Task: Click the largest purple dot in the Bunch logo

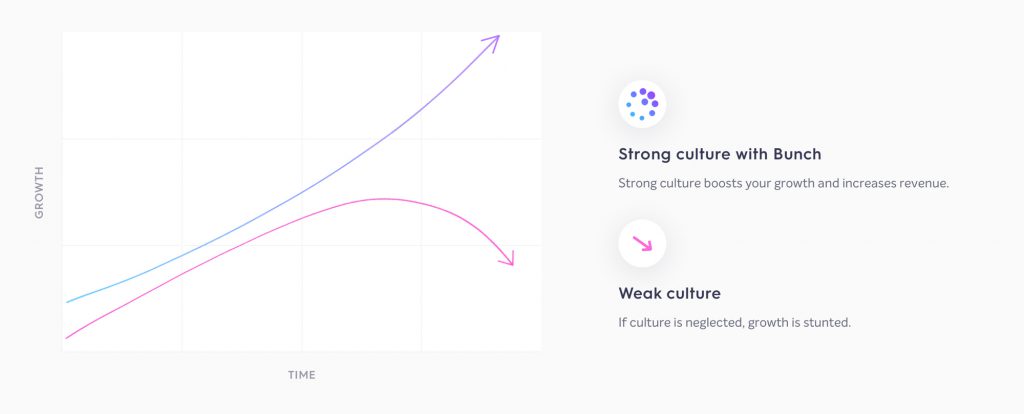Action: pos(651,95)
